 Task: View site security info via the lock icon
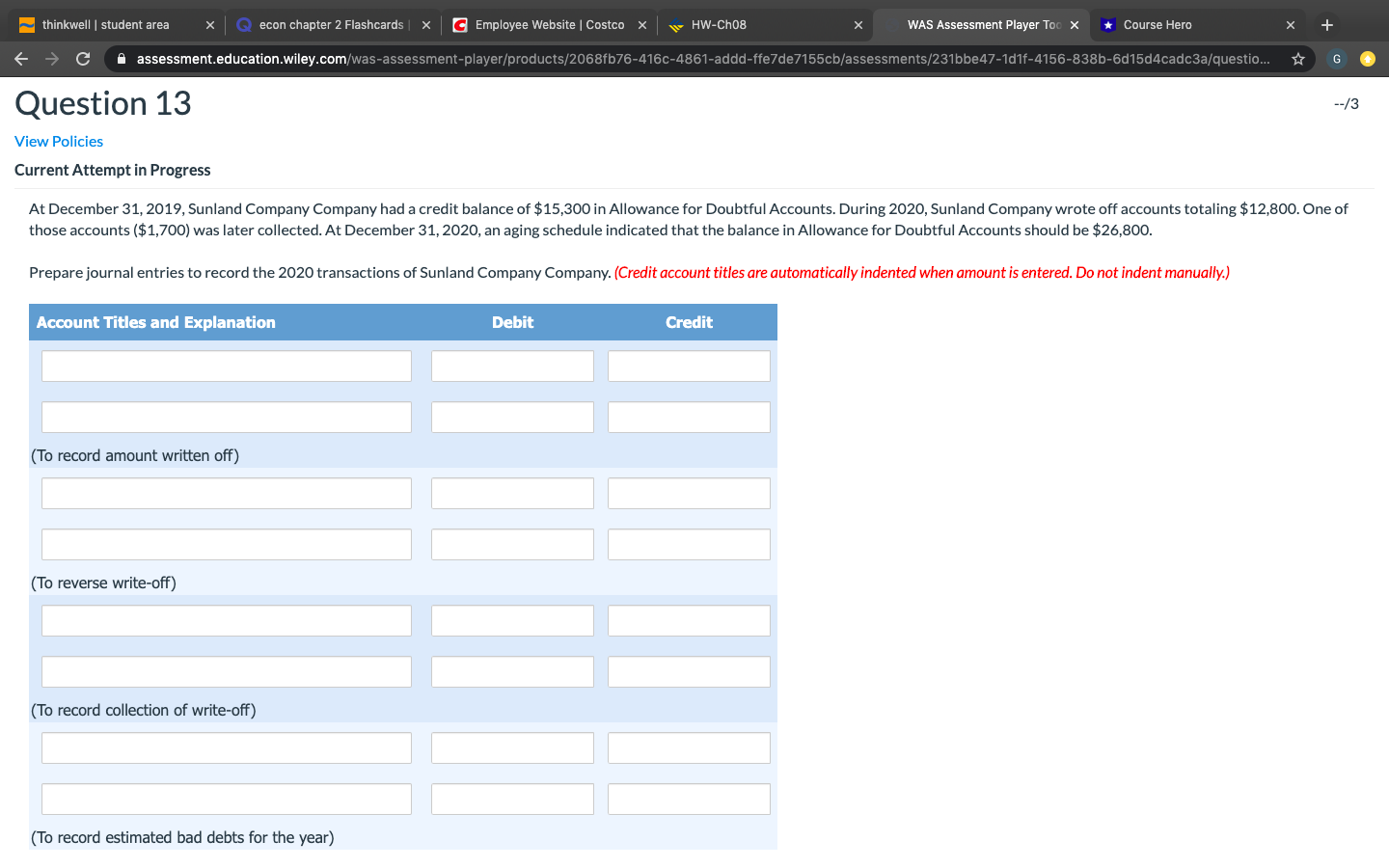coord(121,59)
